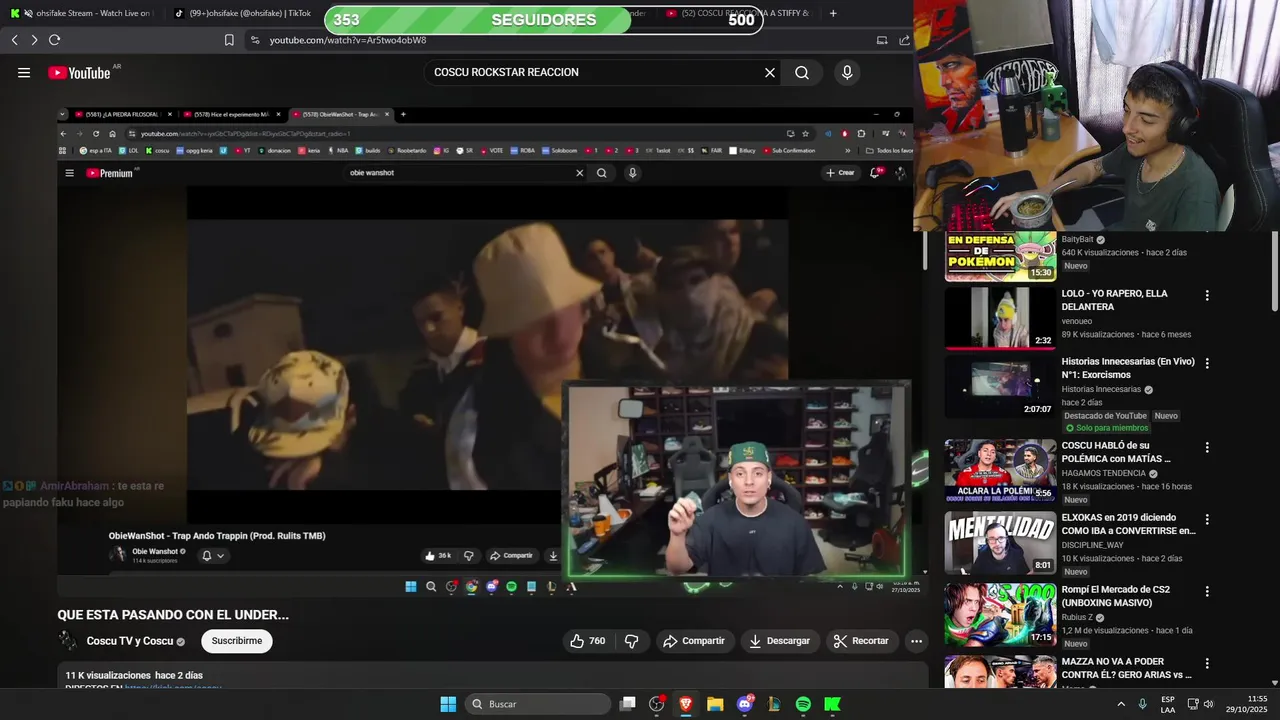
Task: Open more actions three-dot button
Action: 916,641
